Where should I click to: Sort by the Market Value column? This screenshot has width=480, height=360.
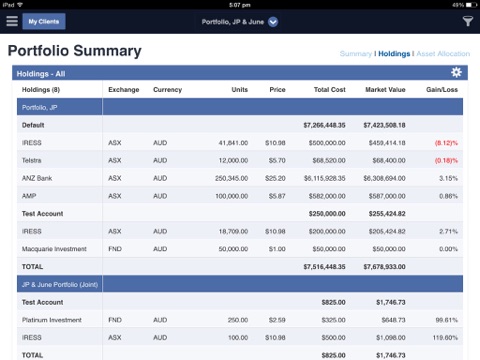(385, 90)
